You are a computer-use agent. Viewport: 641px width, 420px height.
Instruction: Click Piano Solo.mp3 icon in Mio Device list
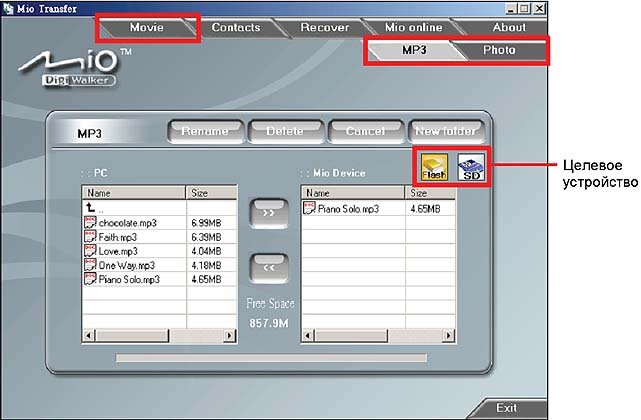pos(309,208)
